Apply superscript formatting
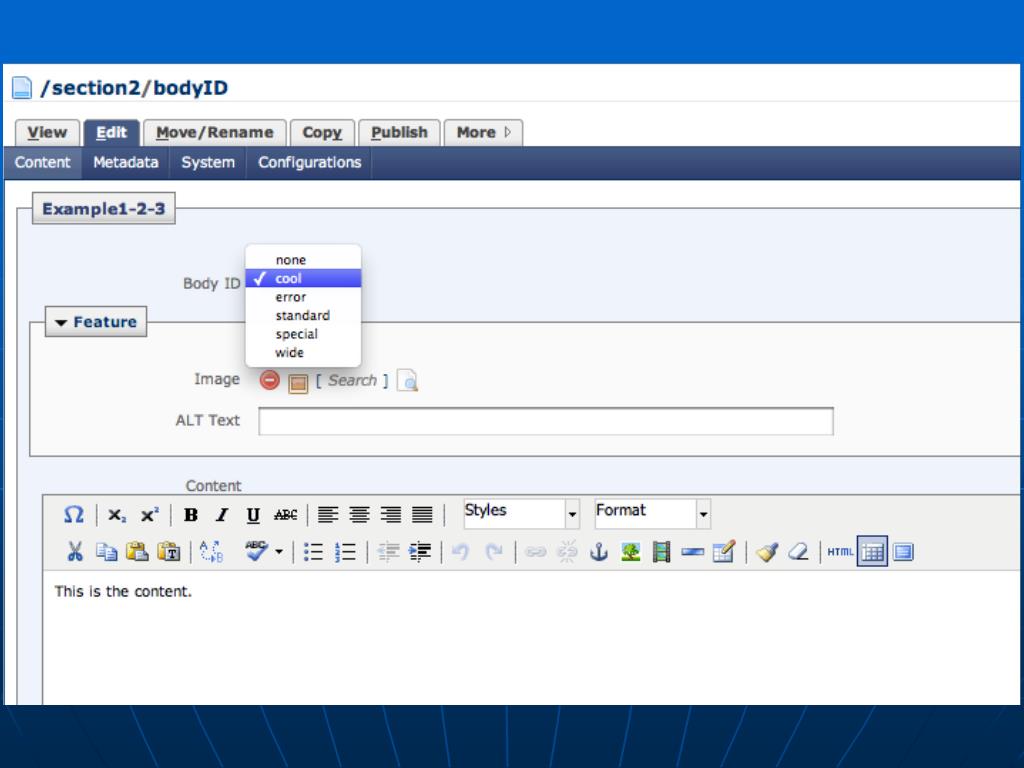The image size is (1024, 768). (x=150, y=515)
